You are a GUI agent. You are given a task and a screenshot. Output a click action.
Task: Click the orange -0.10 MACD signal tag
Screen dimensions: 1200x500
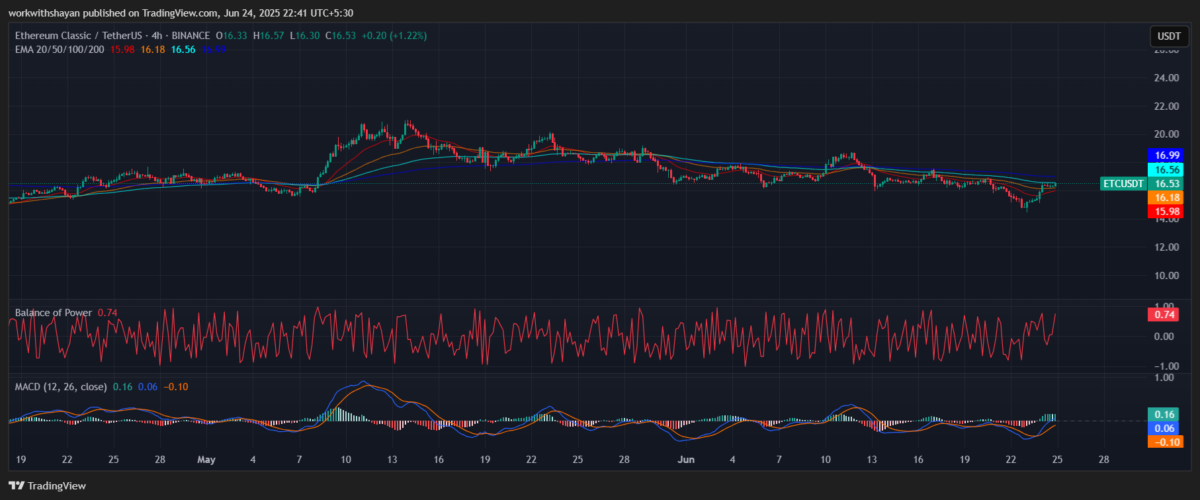click(x=1165, y=442)
